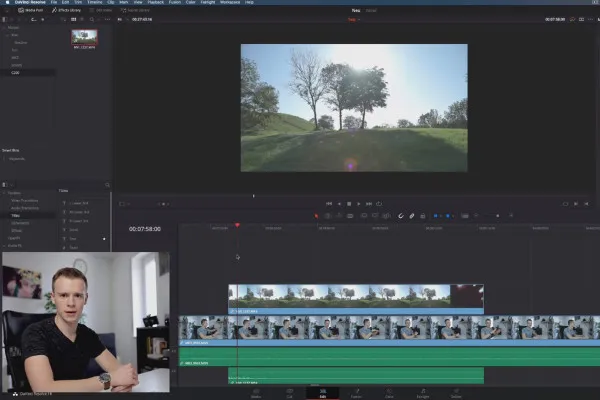The image size is (600, 400).
Task: Click the timeline zoom out minus
Action: pos(476,216)
